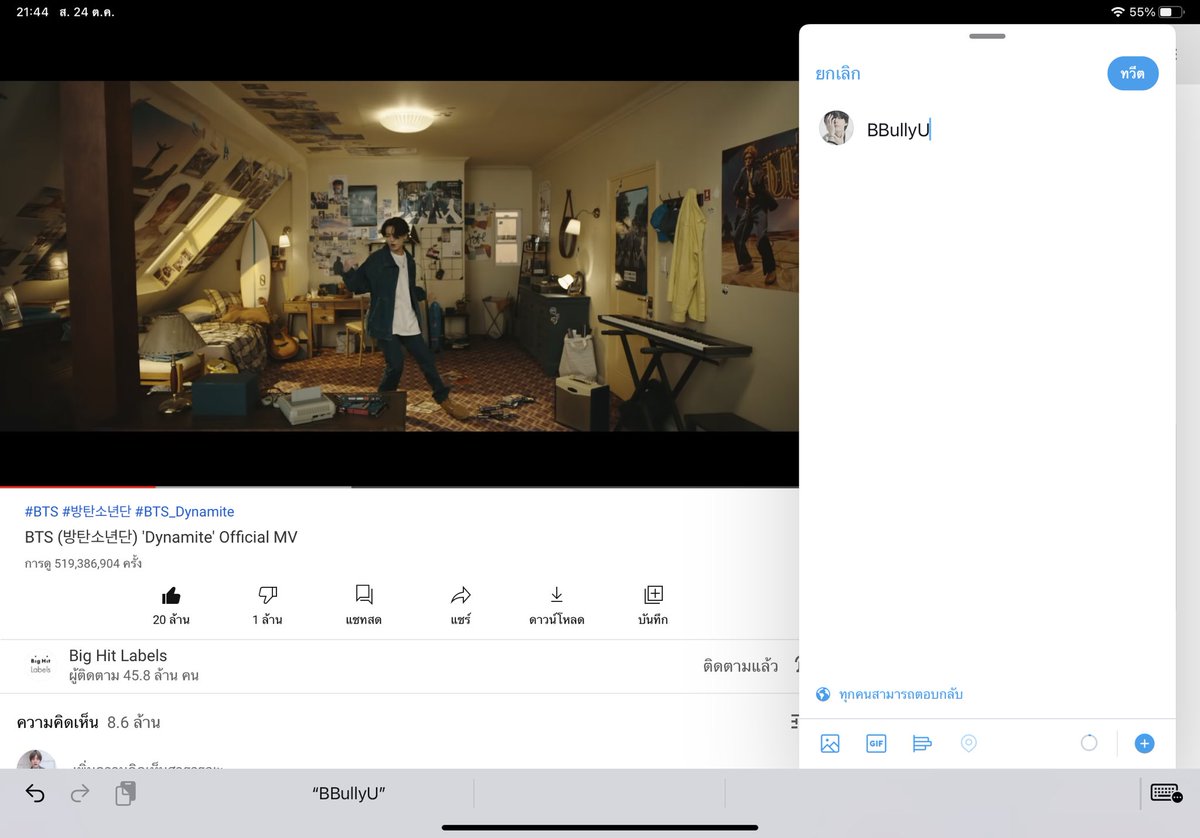This screenshot has width=1200, height=838.
Task: Tap the Wi-Fi status icon
Action: pos(1118,12)
